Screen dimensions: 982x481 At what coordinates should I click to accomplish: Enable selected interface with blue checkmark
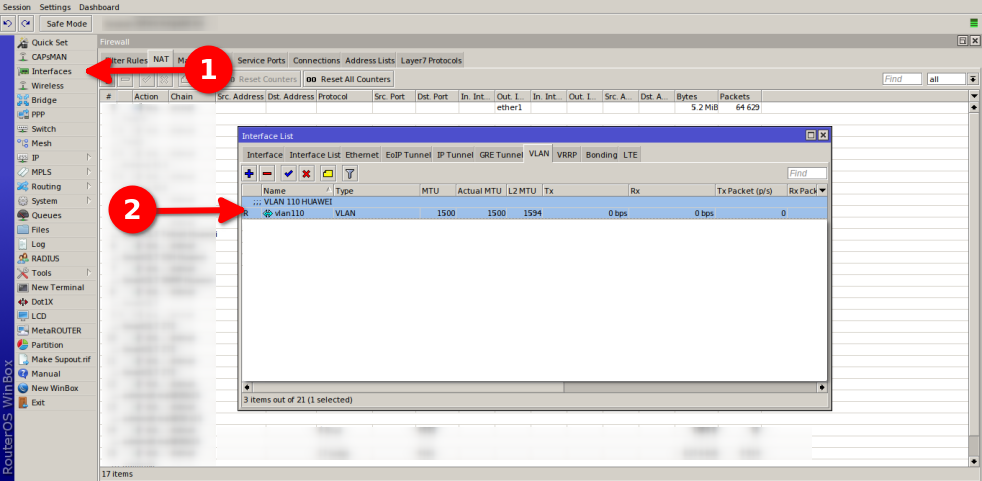tap(288, 173)
